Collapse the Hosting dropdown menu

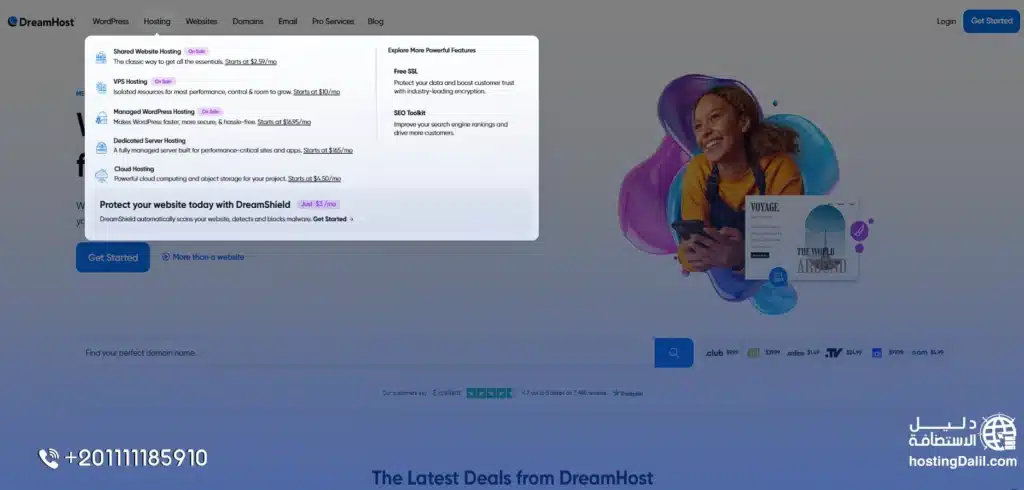[x=157, y=21]
